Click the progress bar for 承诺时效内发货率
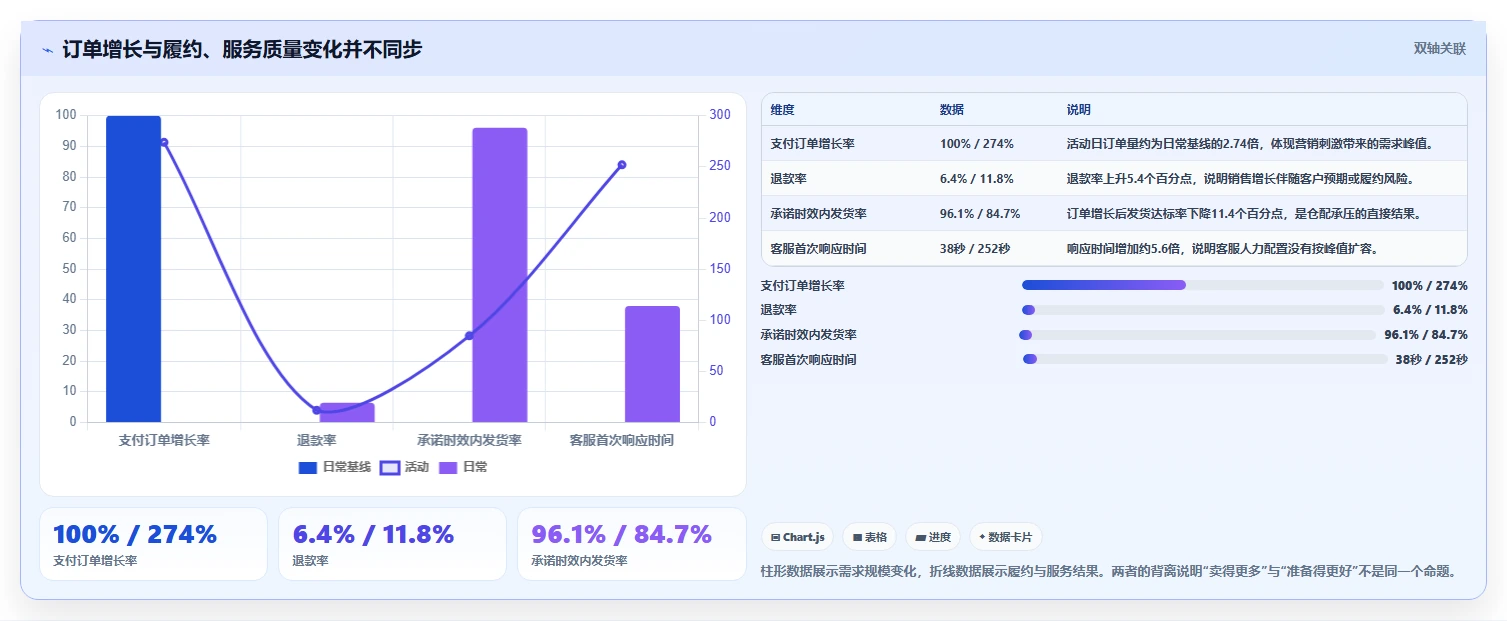Image resolution: width=1507 pixels, height=621 pixels. pos(1197,335)
